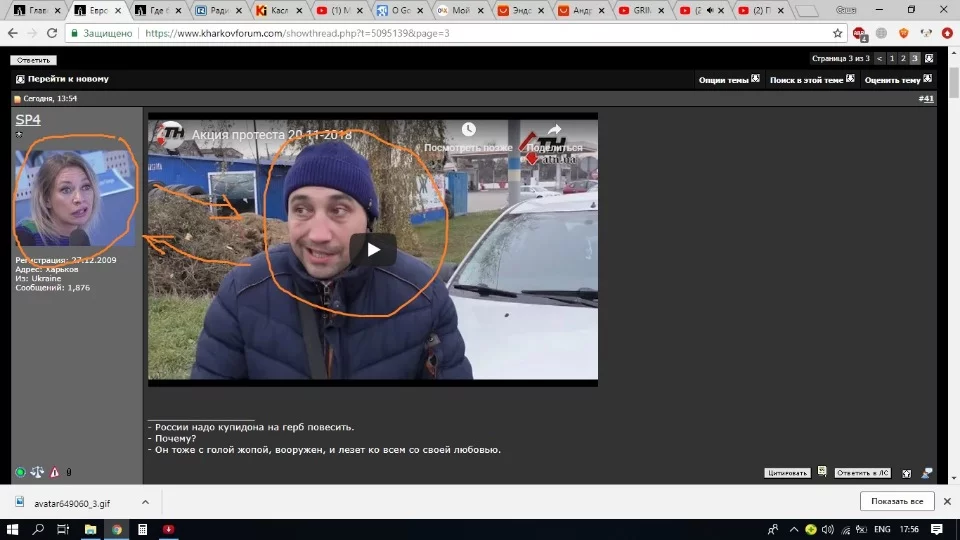The image size is (960, 540).
Task: Go to page 2 of the thread
Action: point(903,58)
